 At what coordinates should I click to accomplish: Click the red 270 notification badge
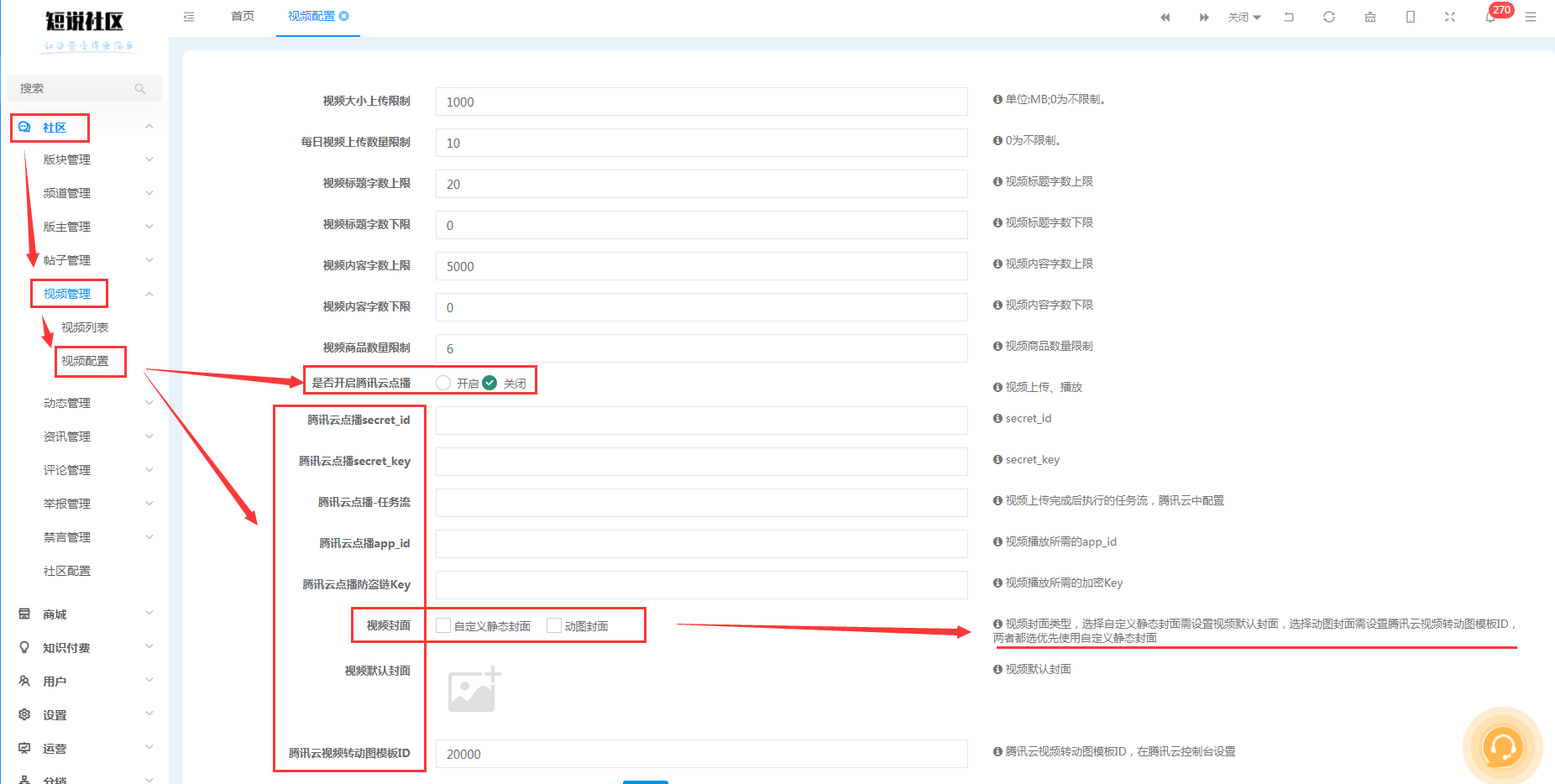[1501, 10]
